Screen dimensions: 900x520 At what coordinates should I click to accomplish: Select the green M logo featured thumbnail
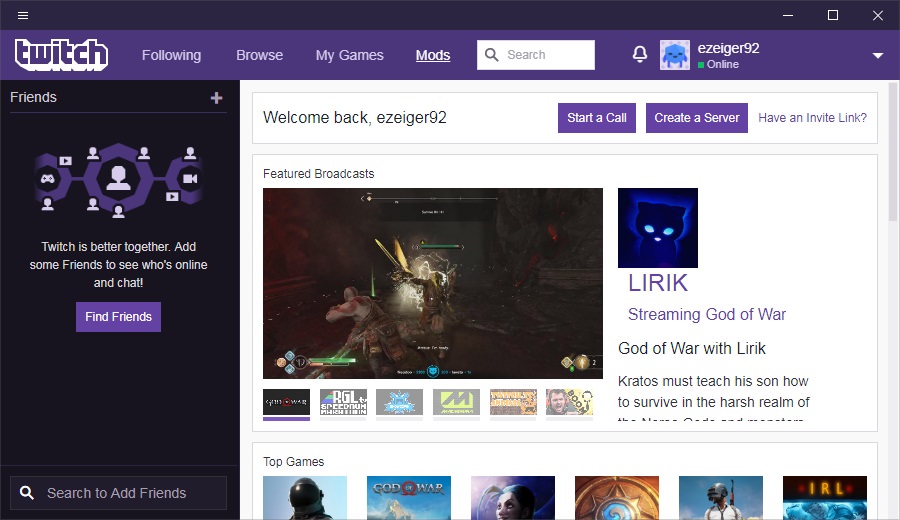tap(456, 402)
